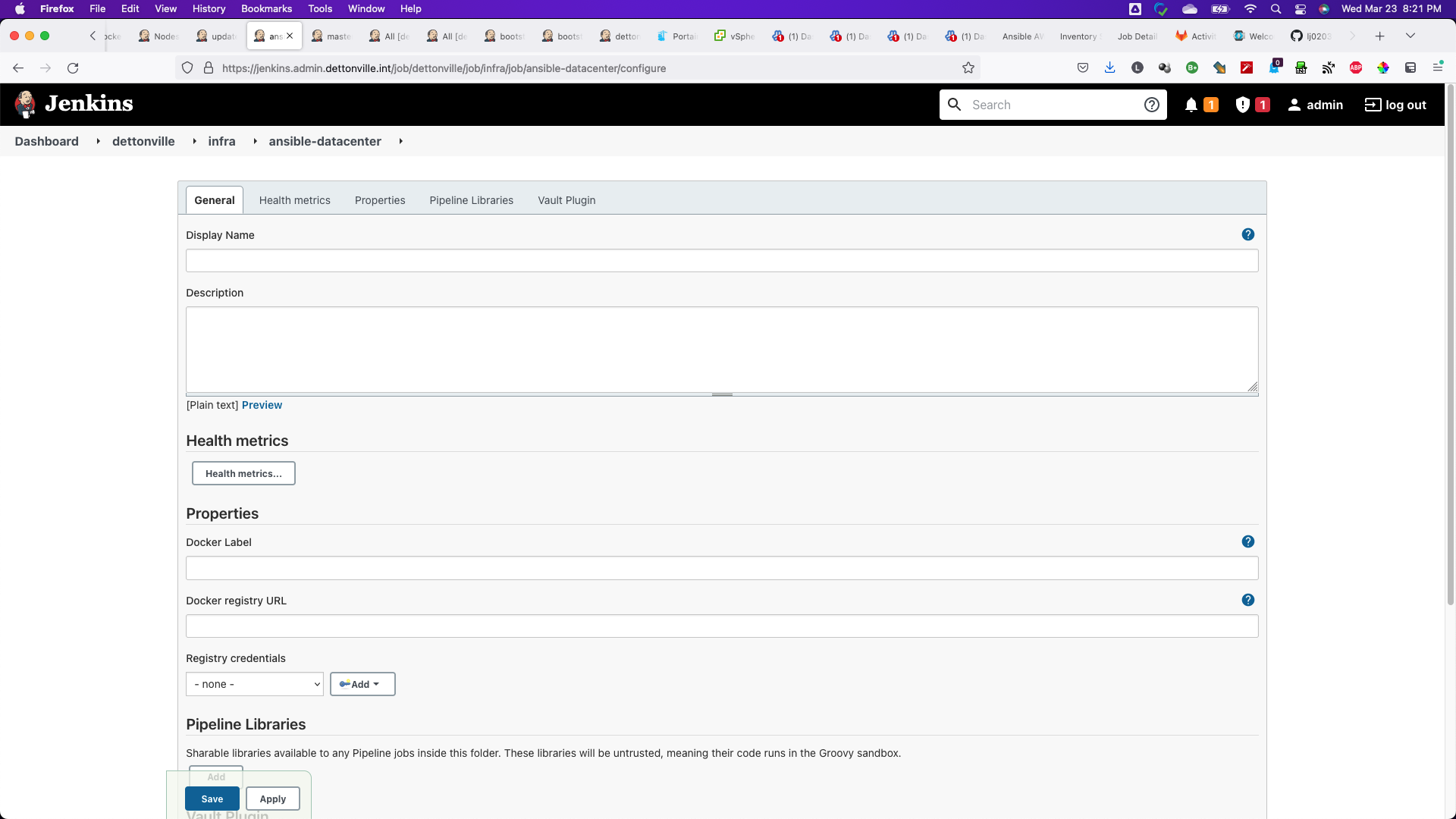Switch to the Vault Plugin tab
This screenshot has width=1456, height=819.
click(566, 201)
